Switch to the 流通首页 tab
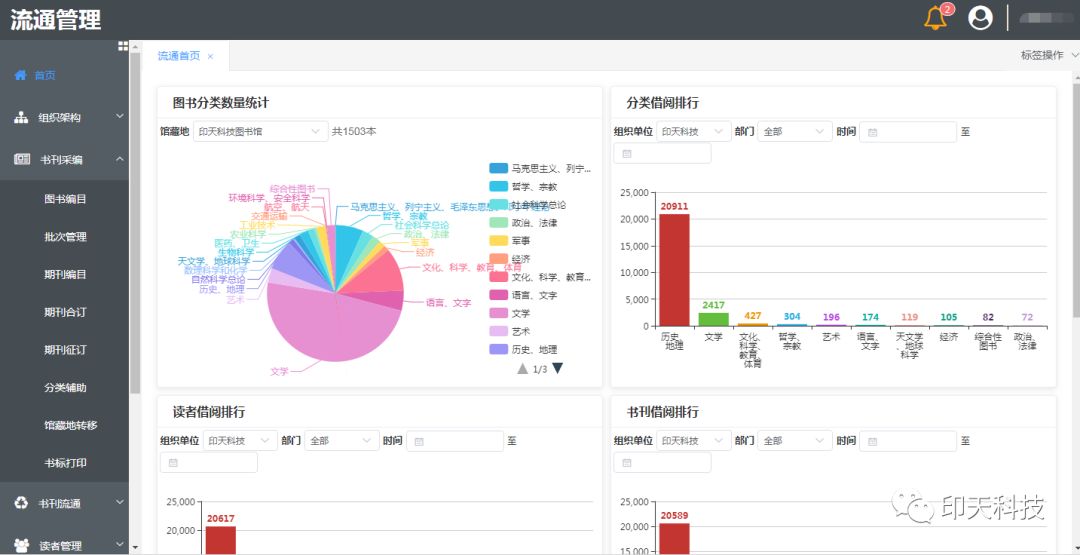 (x=179, y=56)
